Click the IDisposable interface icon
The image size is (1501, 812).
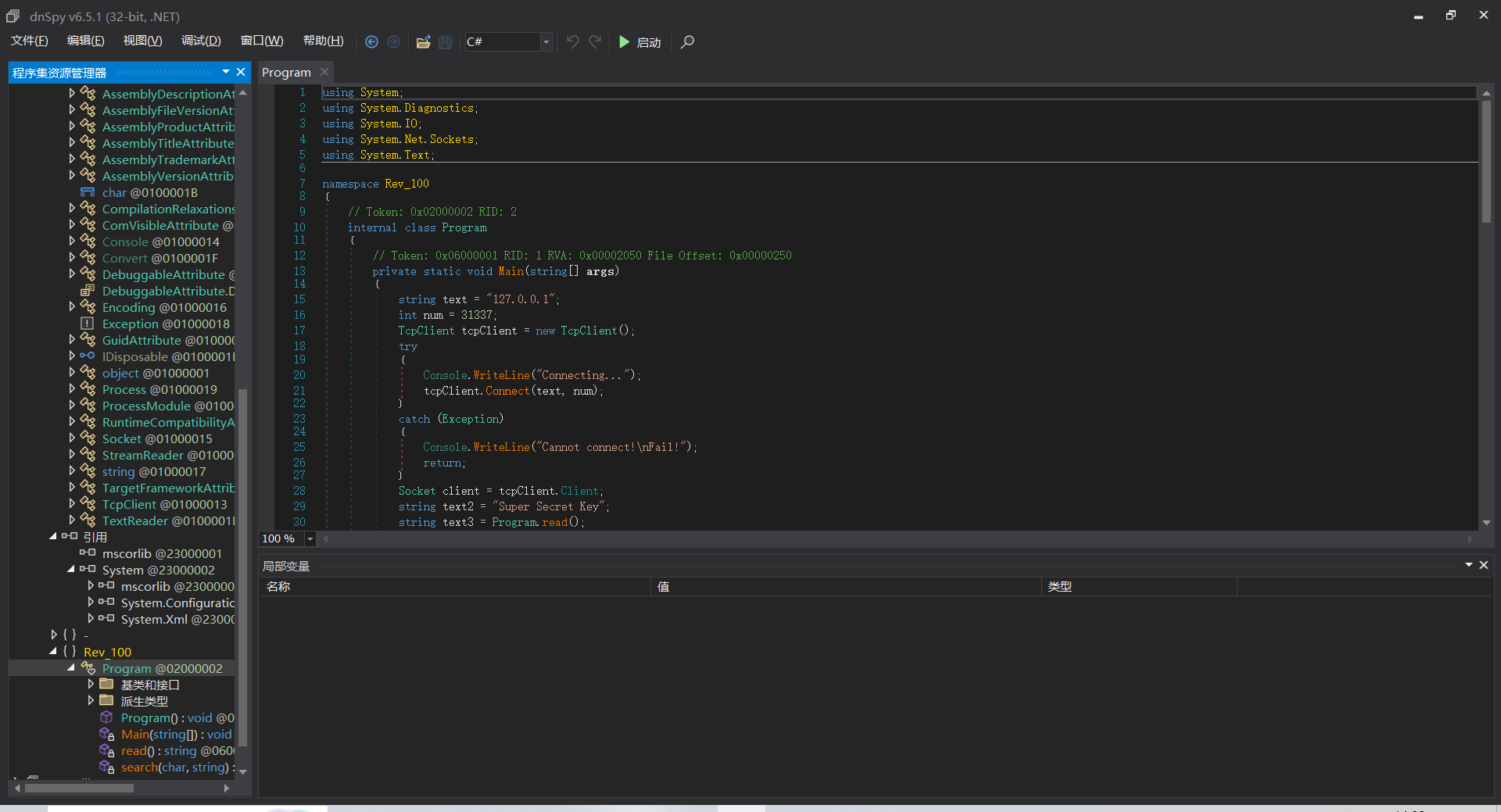(88, 356)
